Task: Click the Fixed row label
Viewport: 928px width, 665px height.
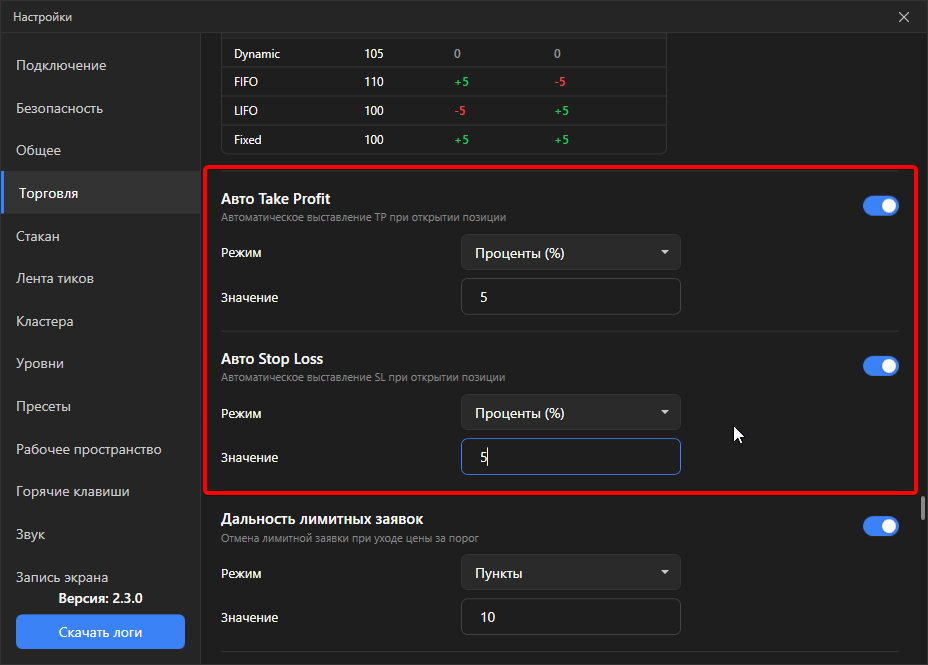Action: (x=247, y=140)
